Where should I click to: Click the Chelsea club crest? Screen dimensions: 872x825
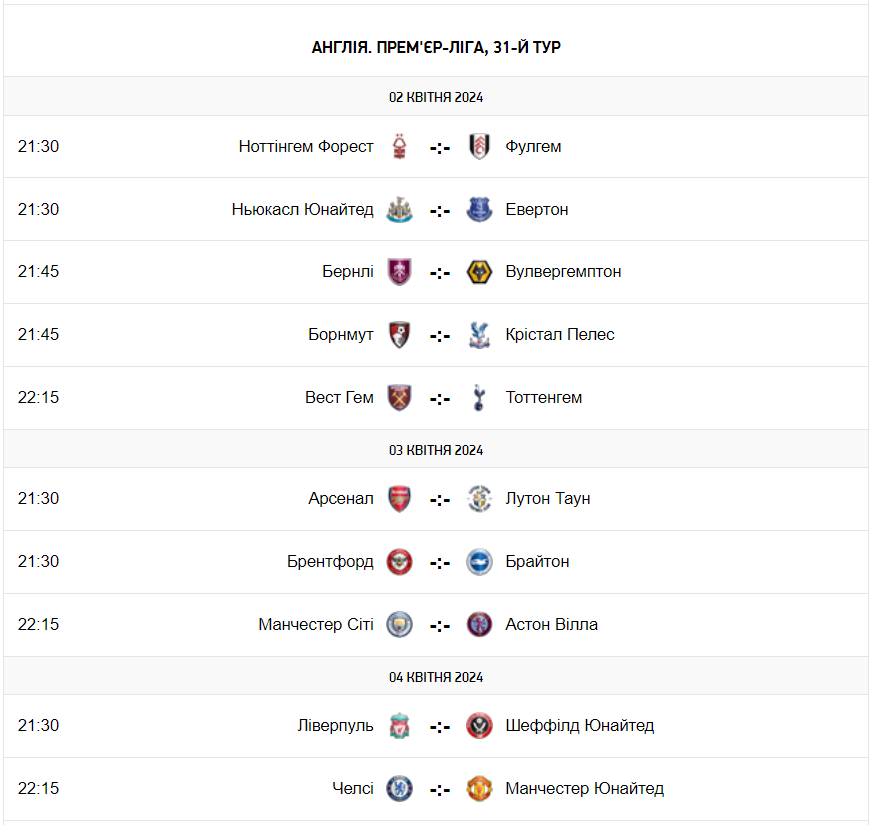pyautogui.click(x=400, y=789)
